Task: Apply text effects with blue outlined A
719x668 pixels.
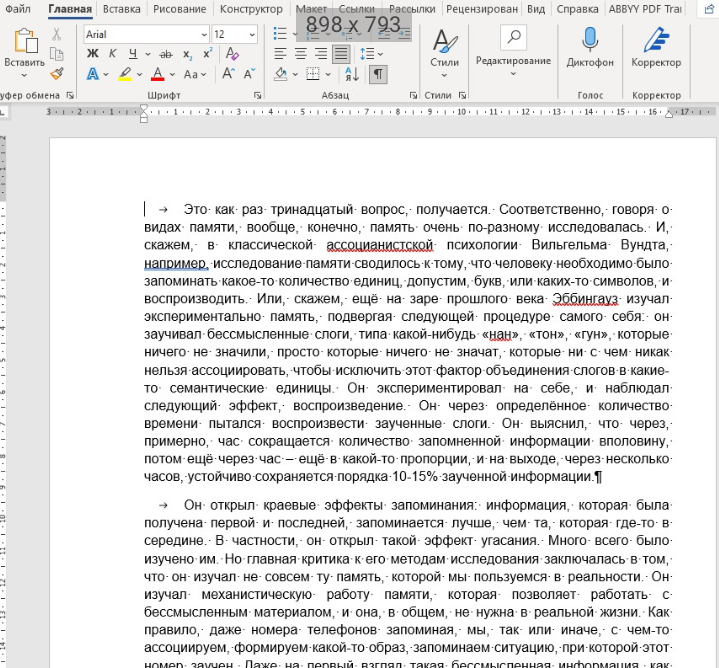Action: [93, 74]
